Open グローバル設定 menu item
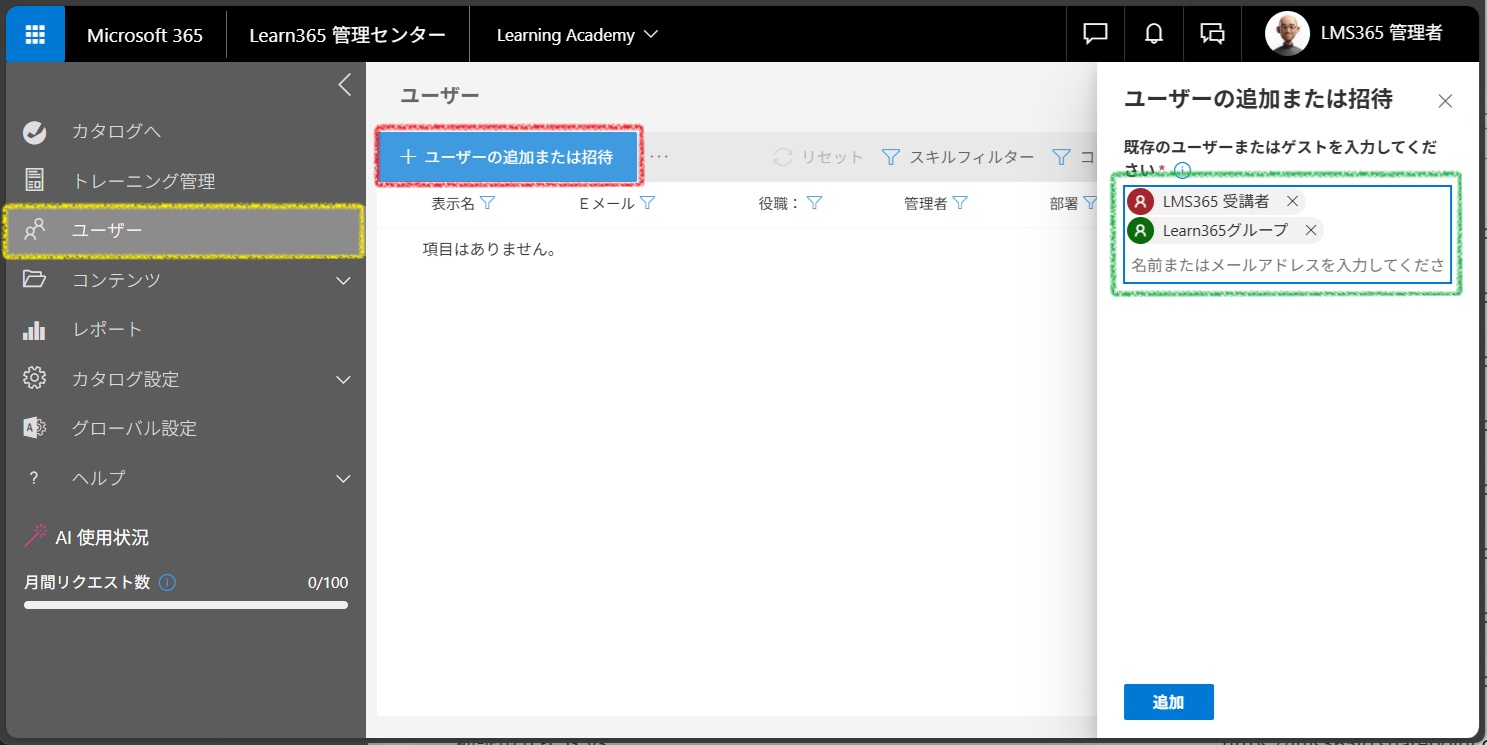Viewport: 1487px width, 745px height. click(x=134, y=429)
